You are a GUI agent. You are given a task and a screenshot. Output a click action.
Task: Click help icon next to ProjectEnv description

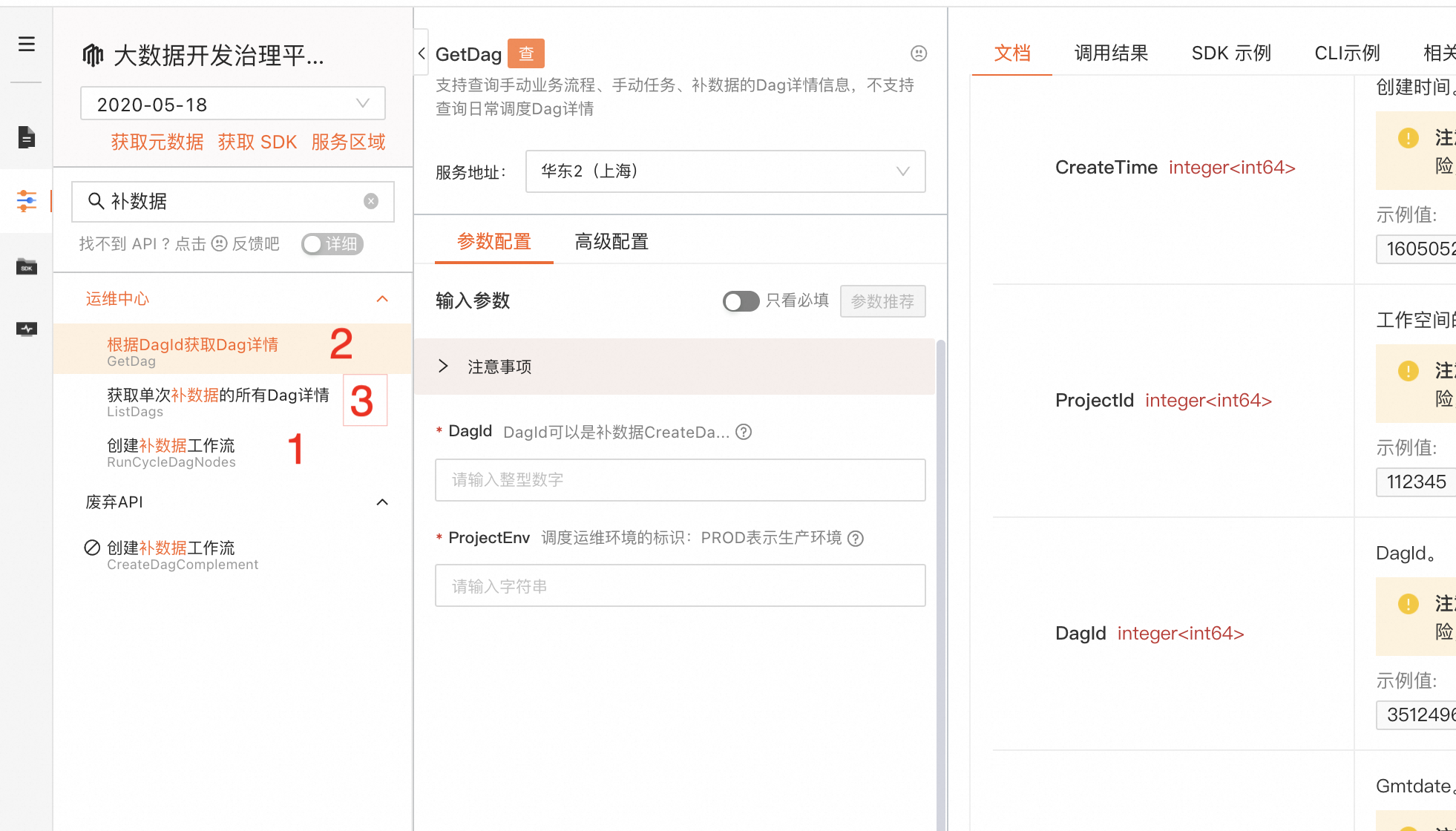coord(856,539)
